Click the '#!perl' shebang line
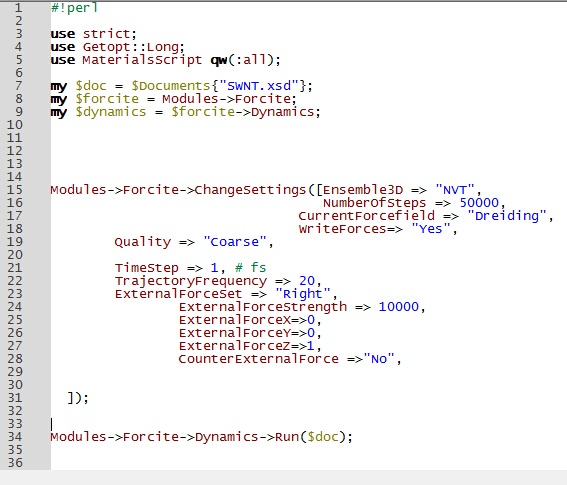The height and width of the screenshot is (485, 567). (x=74, y=8)
